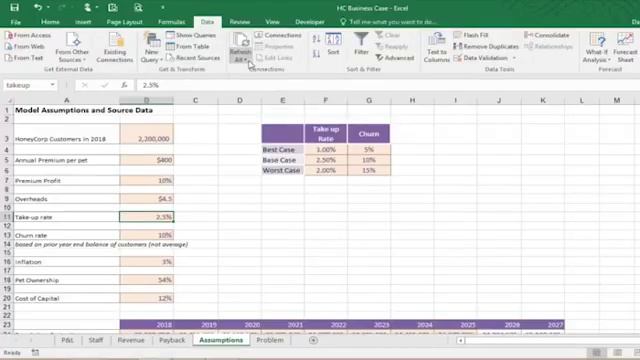
Task: Click Advanced filter
Action: [395, 58]
